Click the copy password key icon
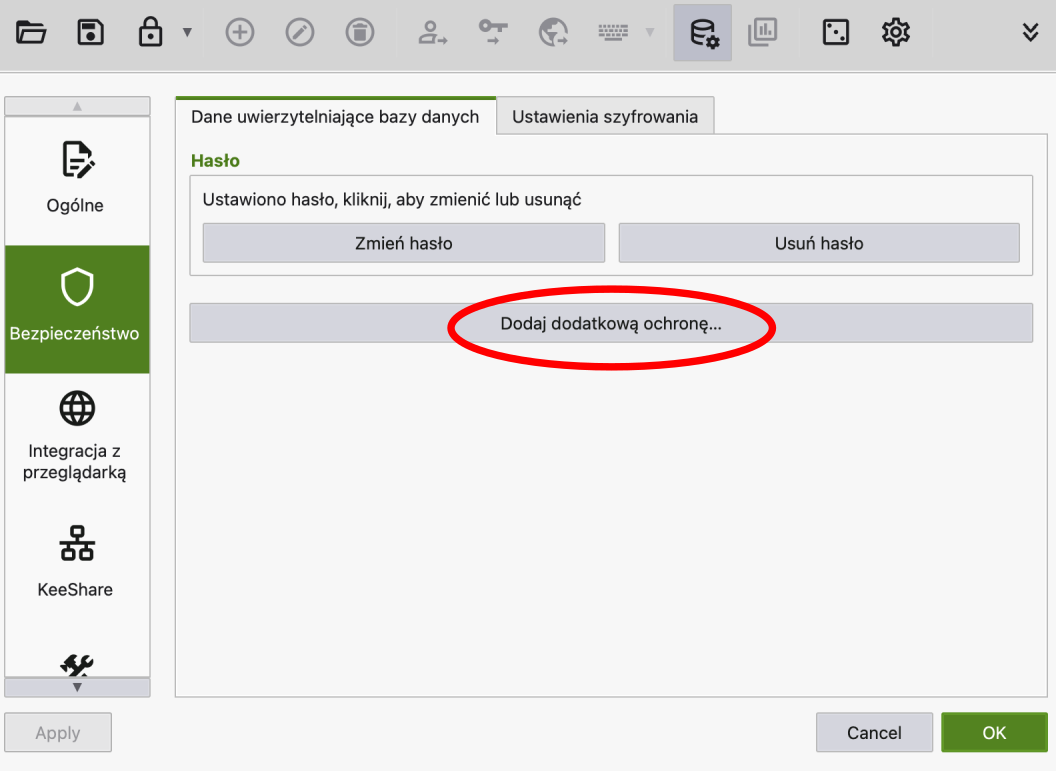The image size is (1056, 771). tap(493, 33)
